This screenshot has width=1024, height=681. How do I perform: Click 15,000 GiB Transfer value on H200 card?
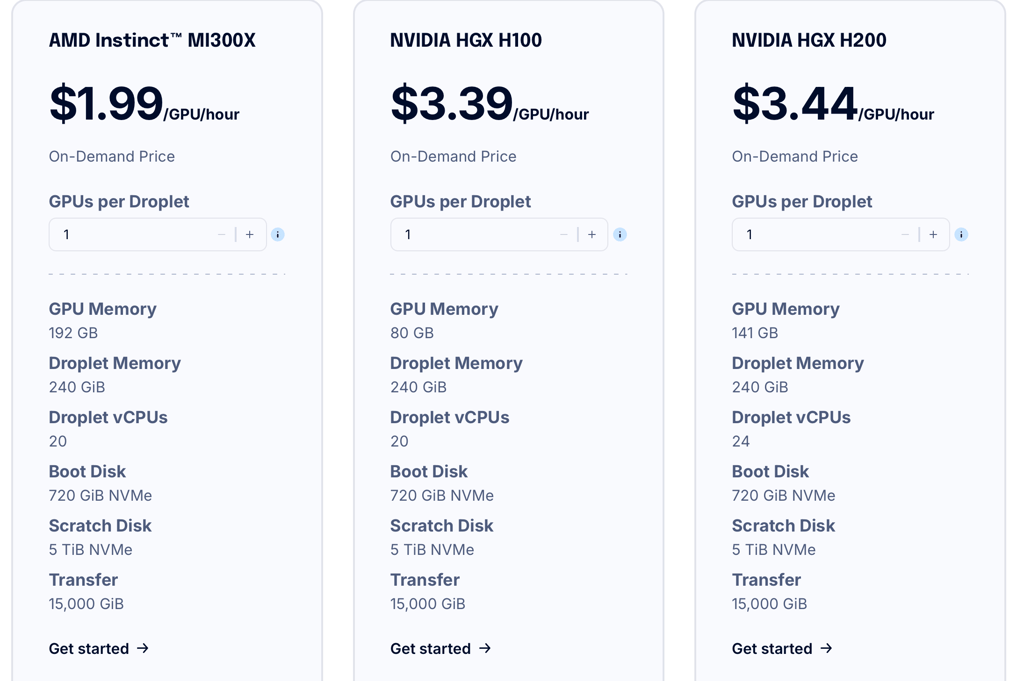pos(769,604)
